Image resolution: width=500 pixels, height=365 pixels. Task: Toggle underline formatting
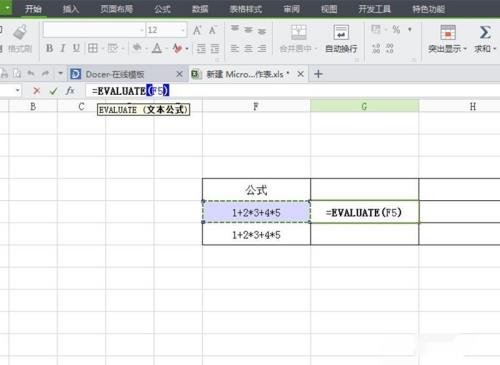[x=76, y=49]
